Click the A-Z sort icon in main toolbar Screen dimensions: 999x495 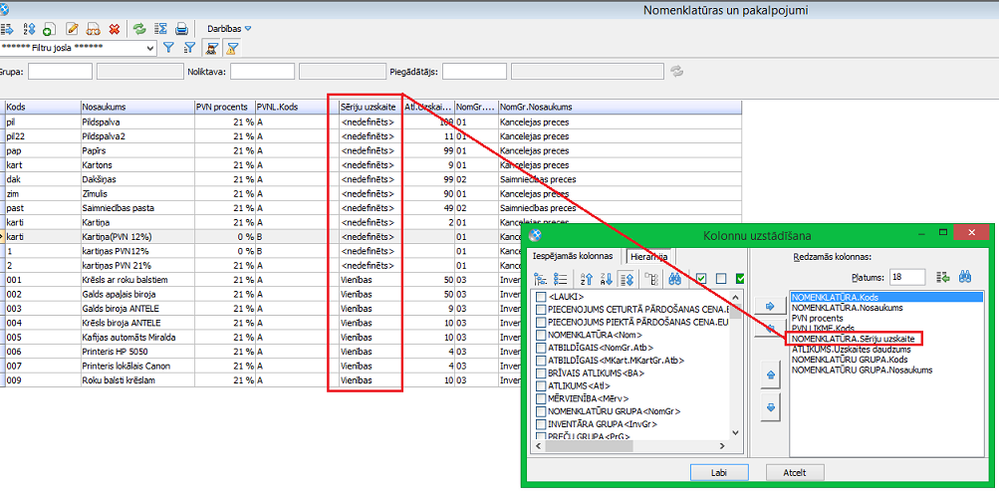pos(29,29)
